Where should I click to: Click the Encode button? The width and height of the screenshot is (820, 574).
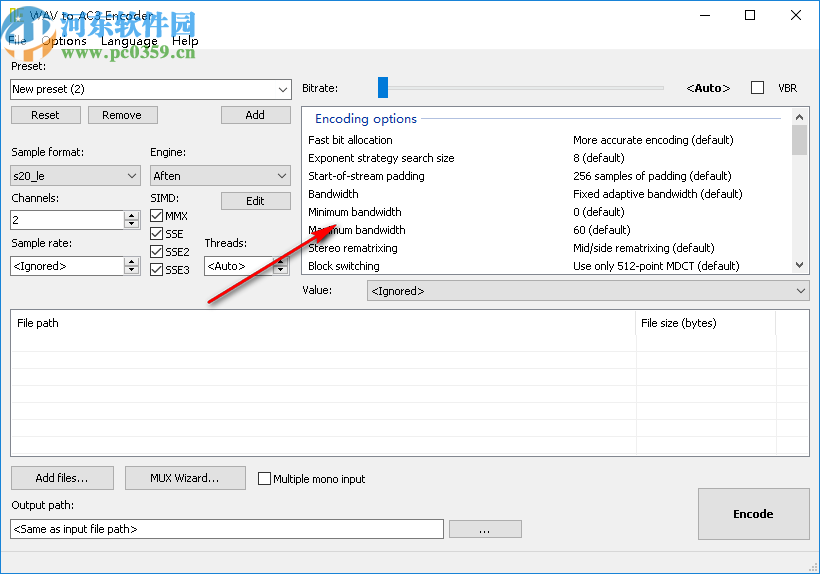coord(754,514)
